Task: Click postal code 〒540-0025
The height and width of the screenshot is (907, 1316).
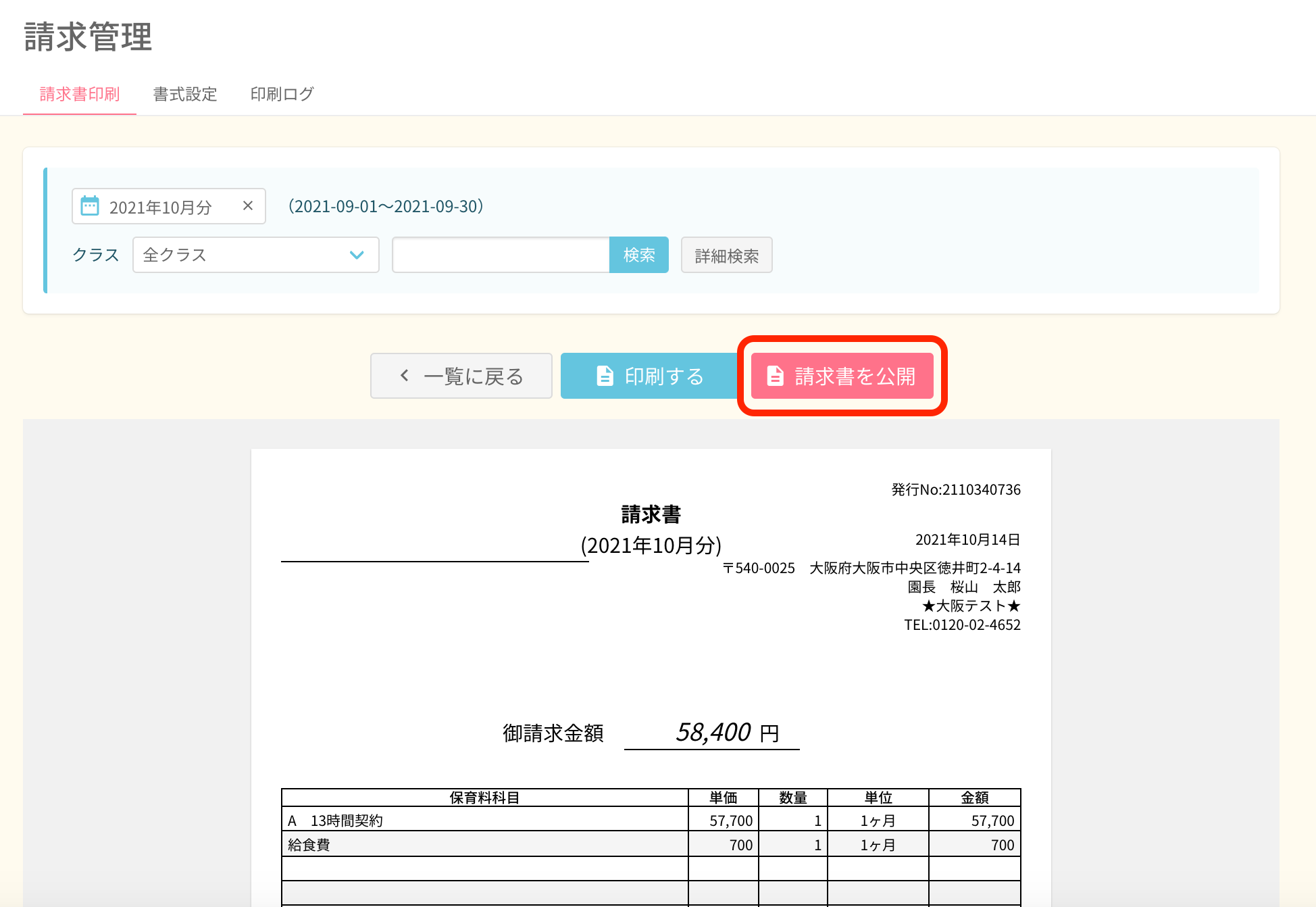Action: pyautogui.click(x=759, y=568)
